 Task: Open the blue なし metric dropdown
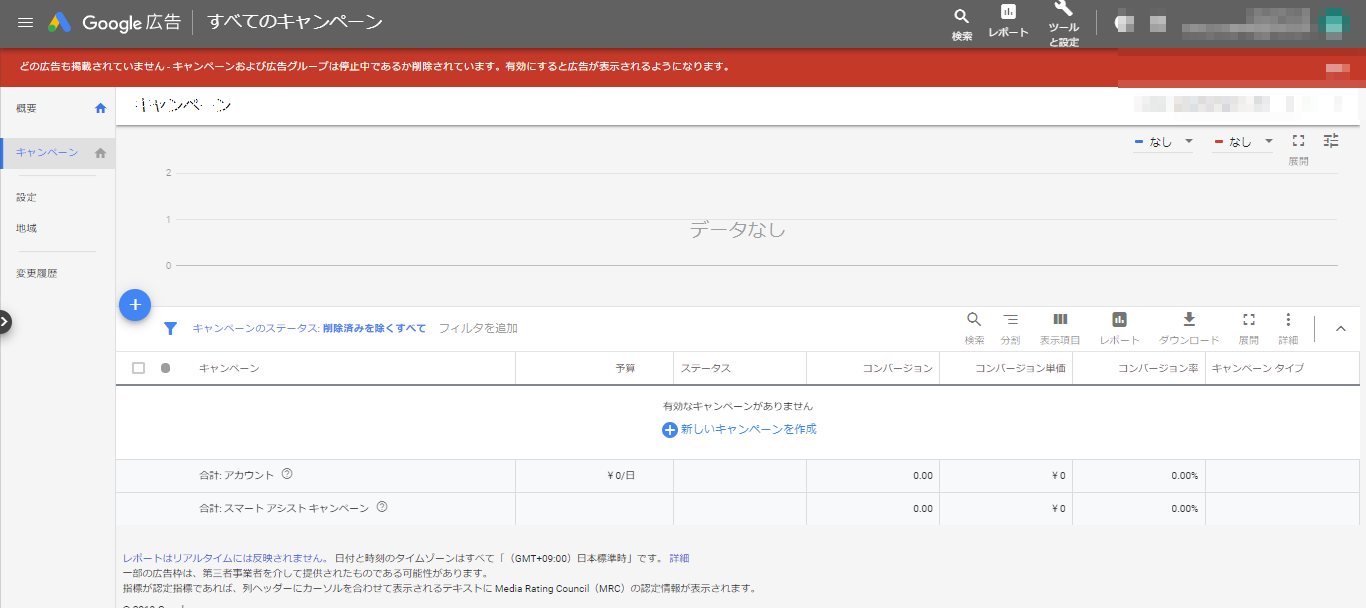1164,142
